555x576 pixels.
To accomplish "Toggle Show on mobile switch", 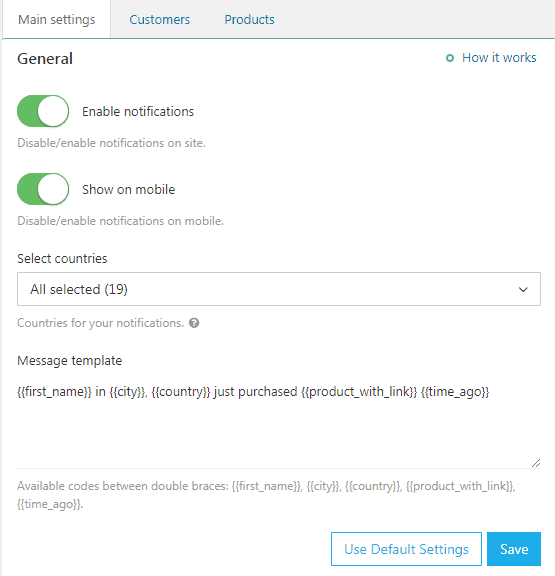I will (43, 189).
